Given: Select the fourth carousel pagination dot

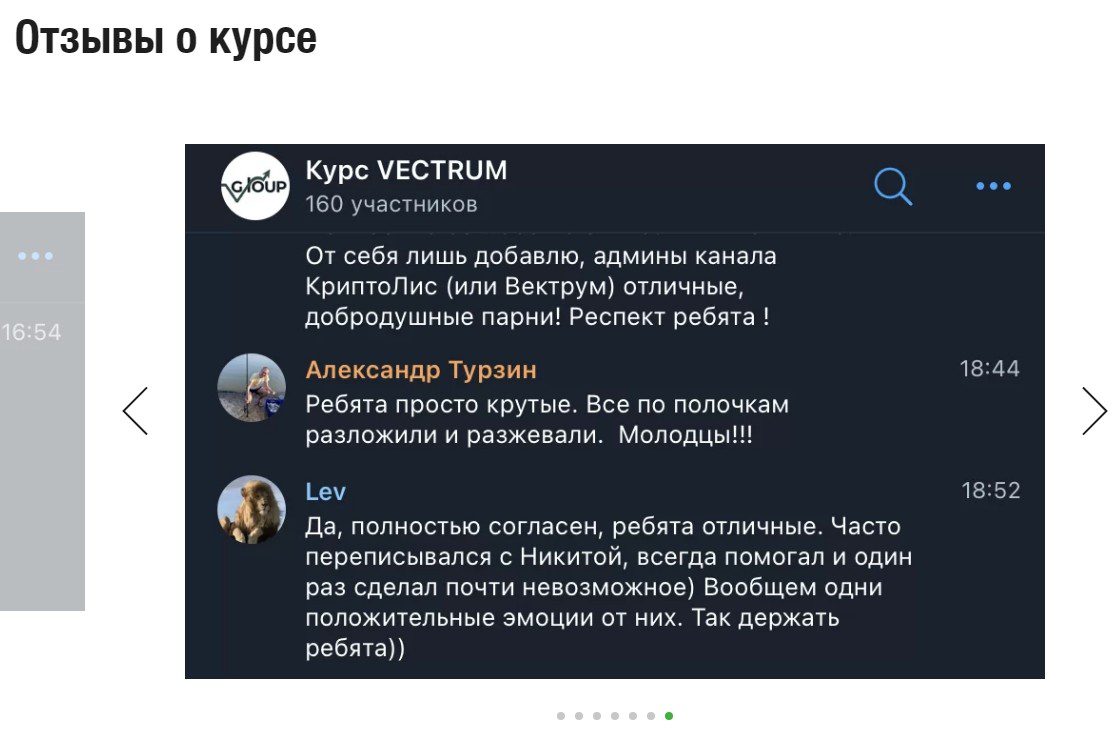Looking at the screenshot, I should (x=615, y=716).
